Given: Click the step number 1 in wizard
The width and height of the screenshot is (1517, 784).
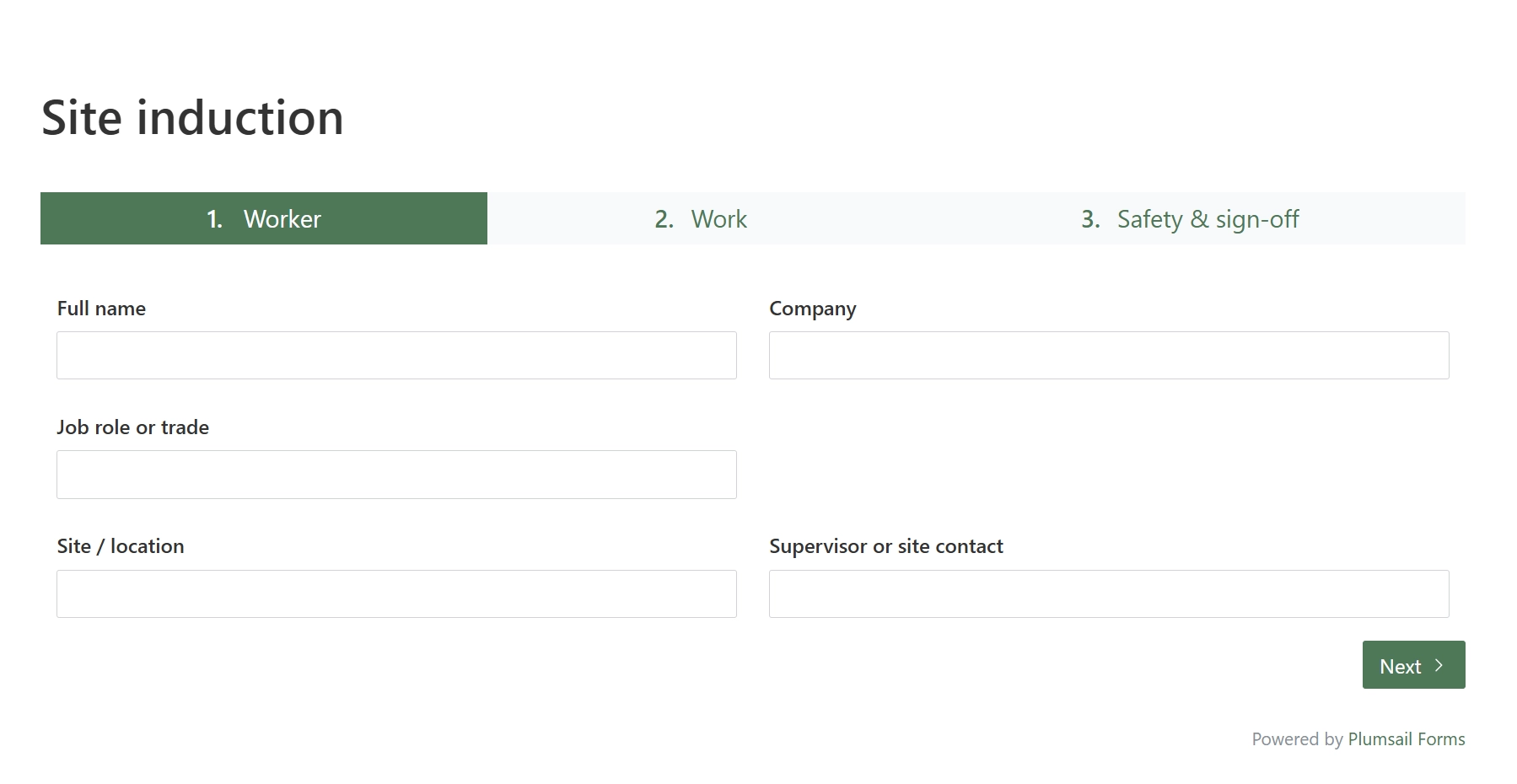Looking at the screenshot, I should pyautogui.click(x=214, y=219).
